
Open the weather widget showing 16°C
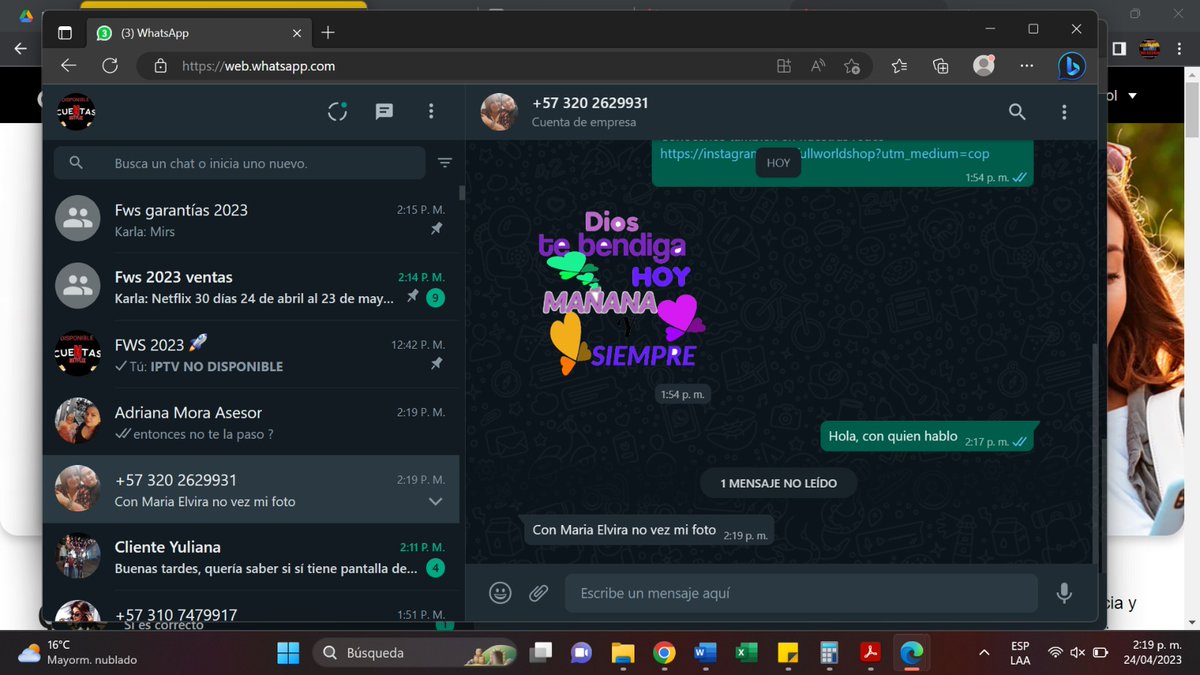point(80,653)
